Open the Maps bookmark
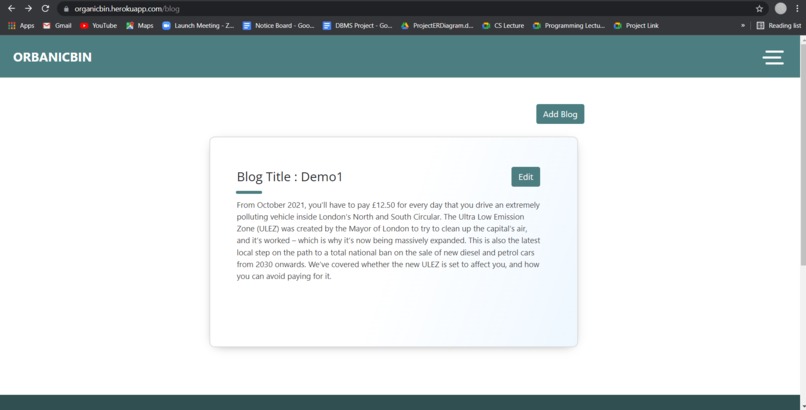This screenshot has height=410, width=806. pos(140,26)
